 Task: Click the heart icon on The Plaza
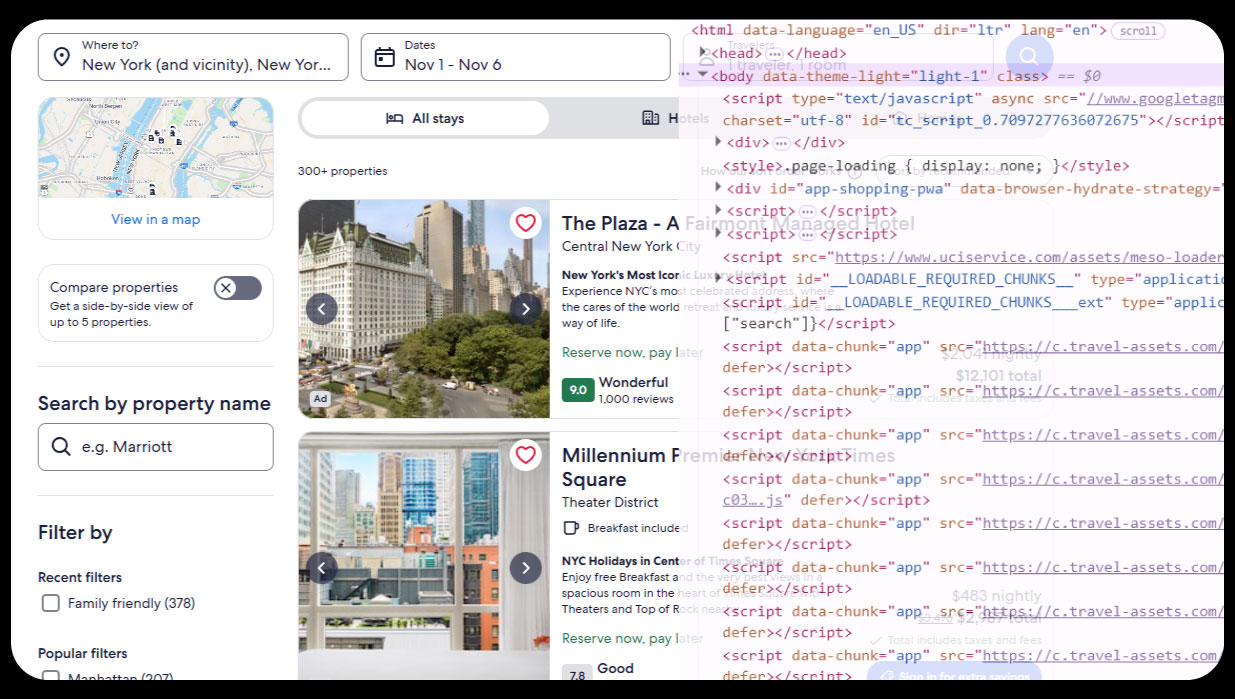point(526,223)
